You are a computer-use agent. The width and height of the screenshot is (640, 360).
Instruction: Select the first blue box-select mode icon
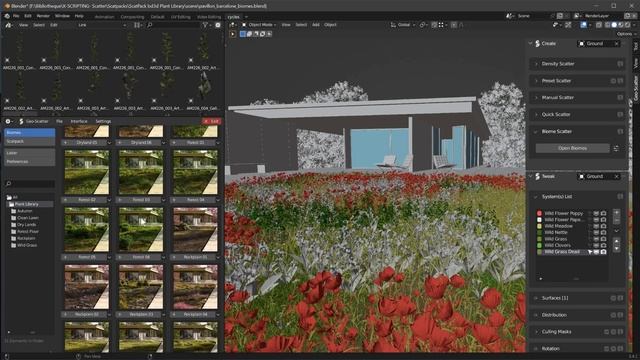[x=243, y=34]
